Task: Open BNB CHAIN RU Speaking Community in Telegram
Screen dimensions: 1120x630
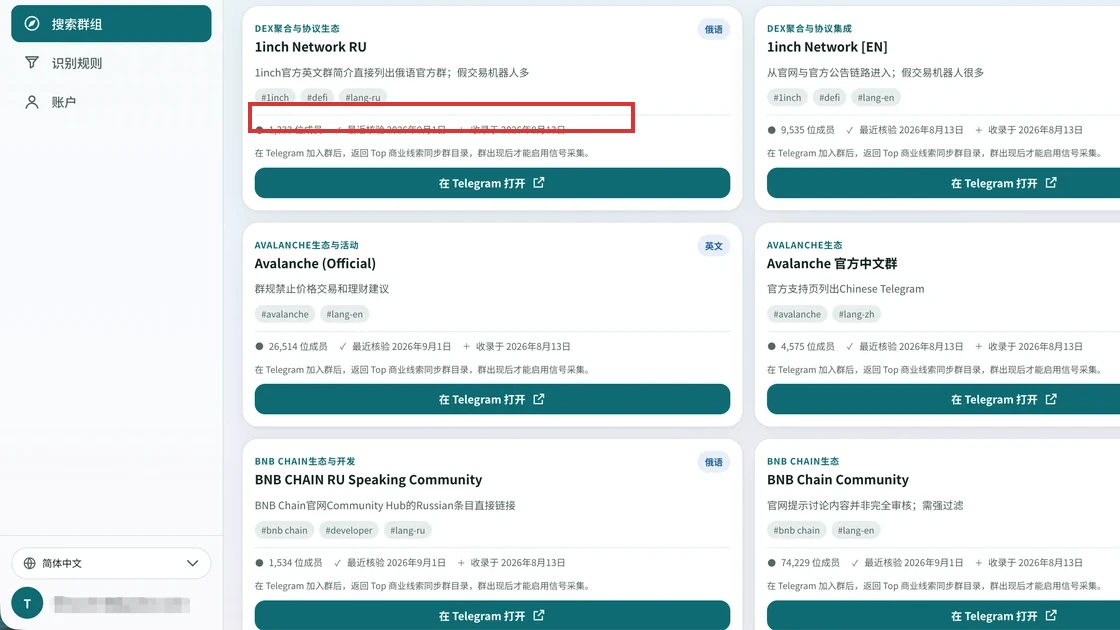Action: coord(492,615)
